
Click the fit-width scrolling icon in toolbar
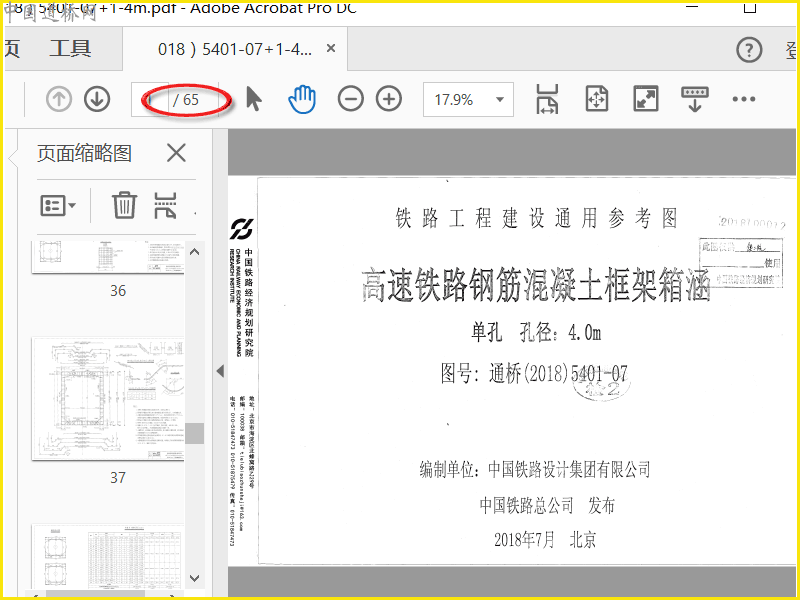[x=547, y=99]
